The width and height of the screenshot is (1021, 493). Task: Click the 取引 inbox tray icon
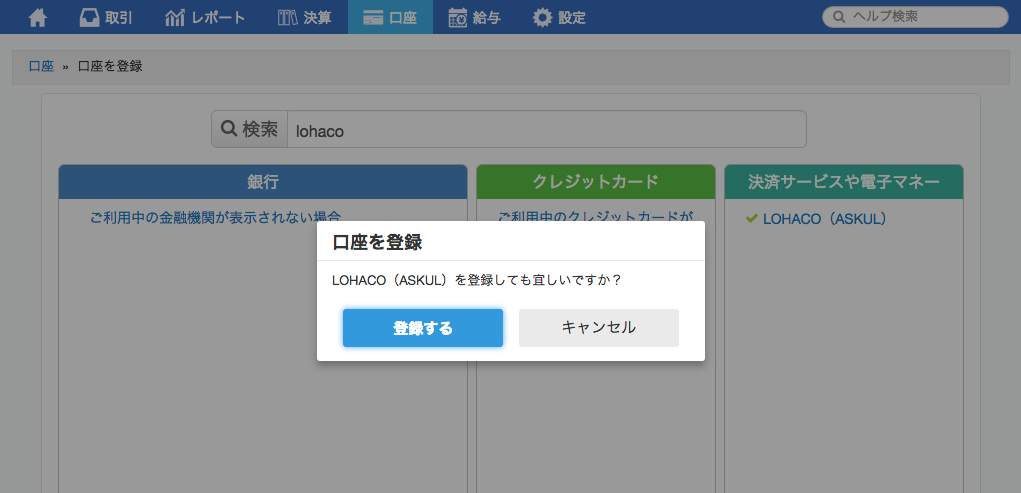89,18
